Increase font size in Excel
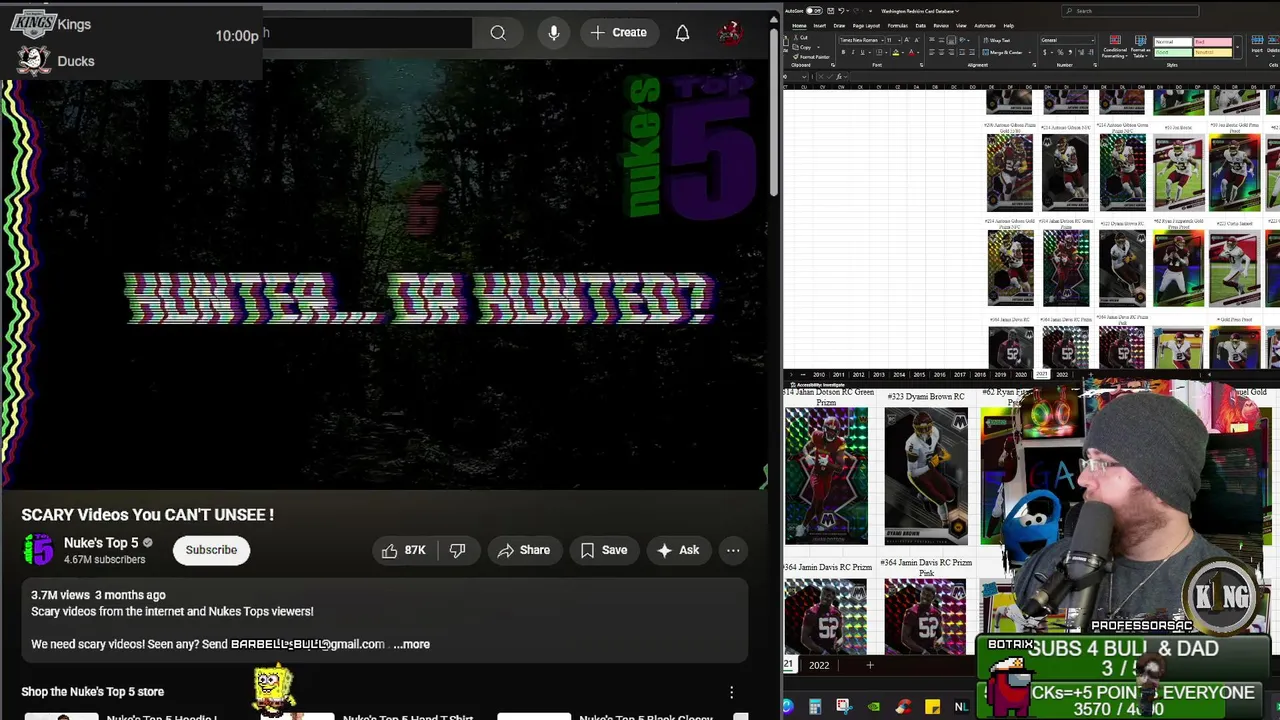Image resolution: width=1280 pixels, height=720 pixels. 907,40
